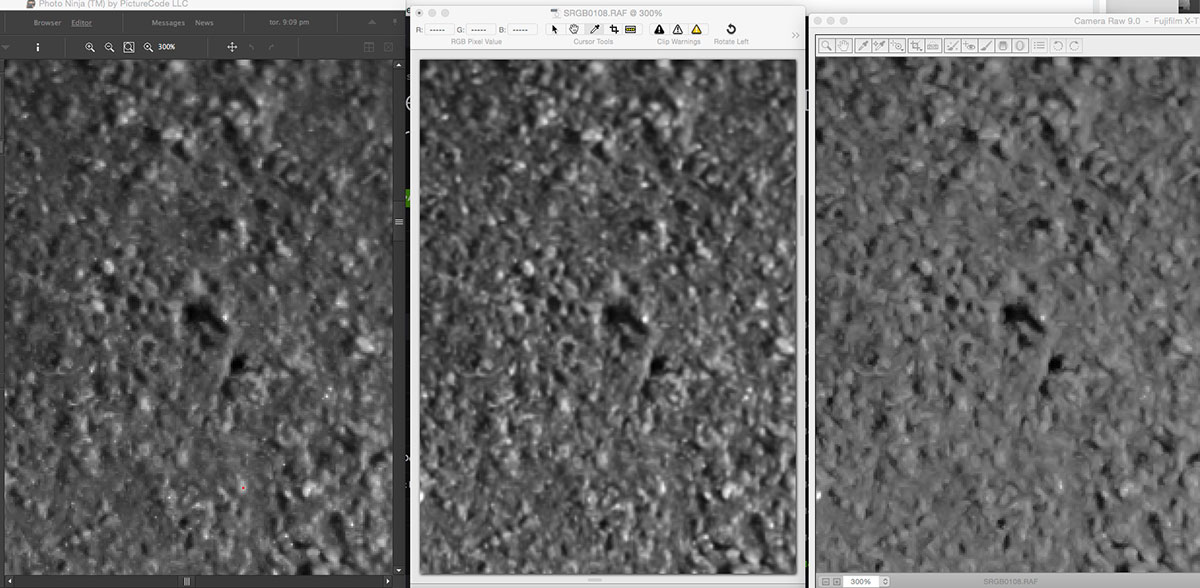The image size is (1200, 588).
Task: Select Photo Ninja pan/move arrows tool
Action: tap(232, 47)
